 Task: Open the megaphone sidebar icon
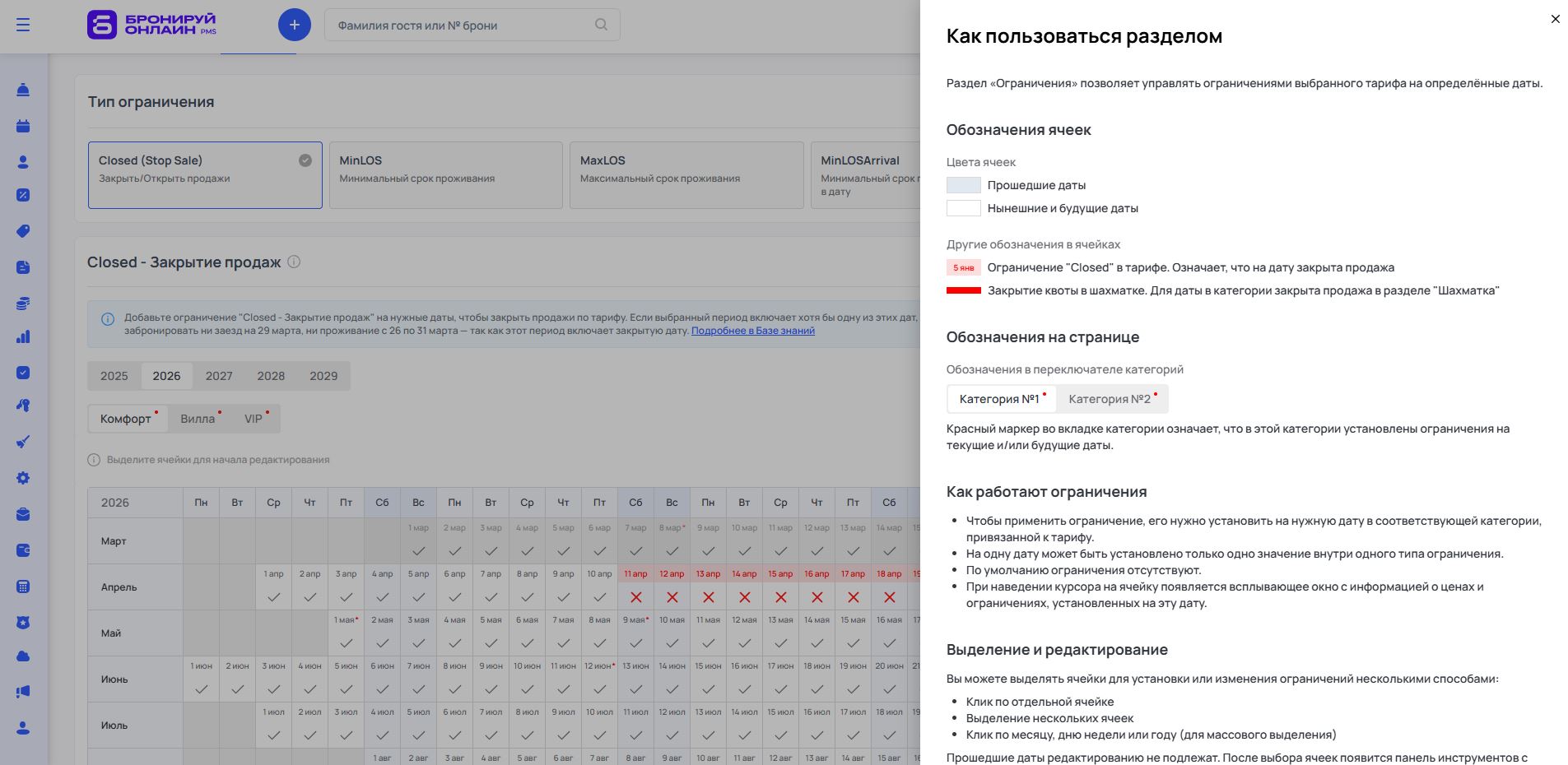[x=23, y=692]
